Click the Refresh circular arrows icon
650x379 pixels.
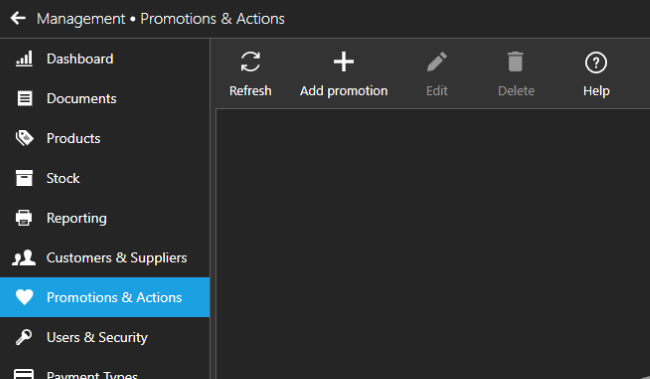(x=250, y=62)
